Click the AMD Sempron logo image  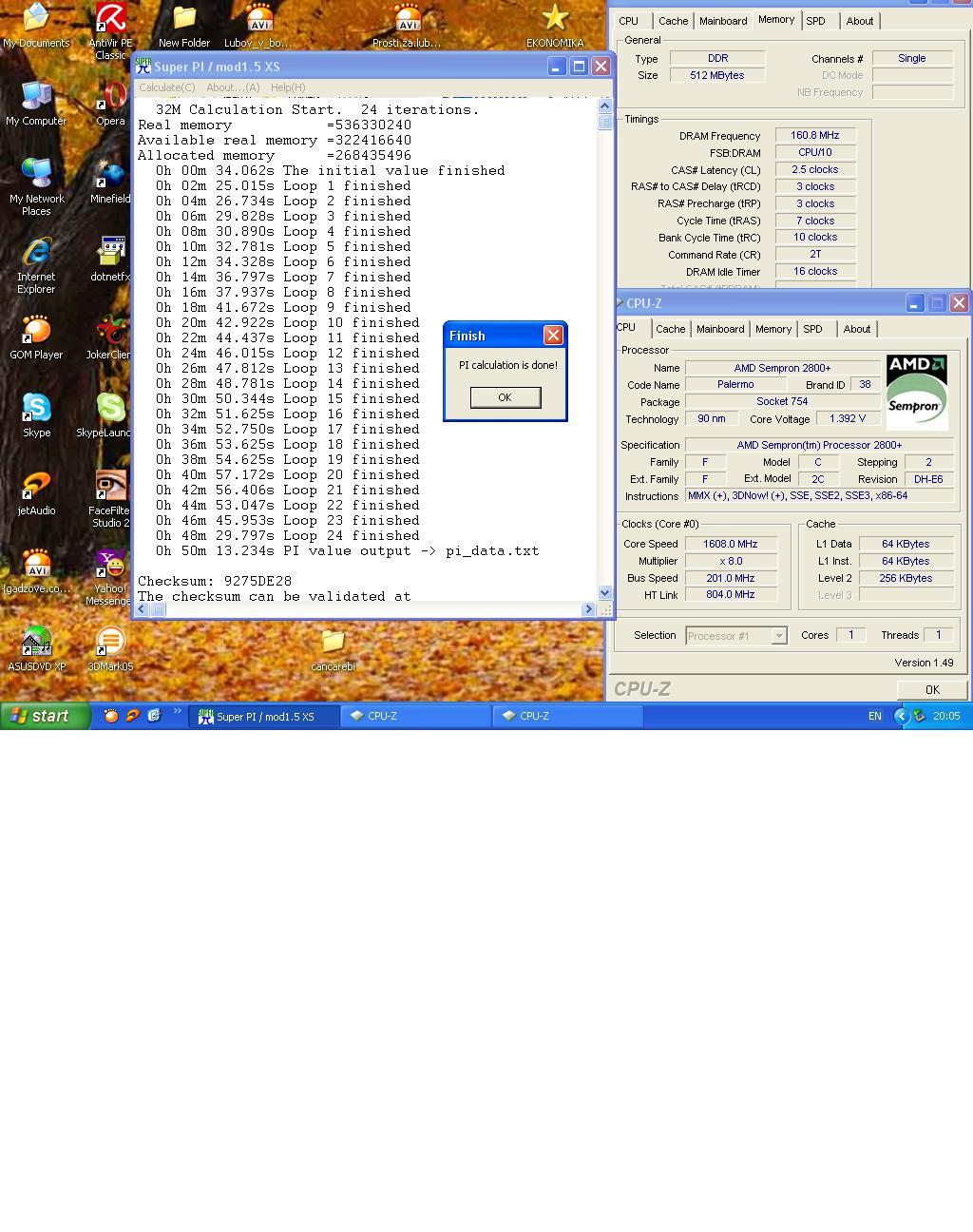click(x=917, y=392)
